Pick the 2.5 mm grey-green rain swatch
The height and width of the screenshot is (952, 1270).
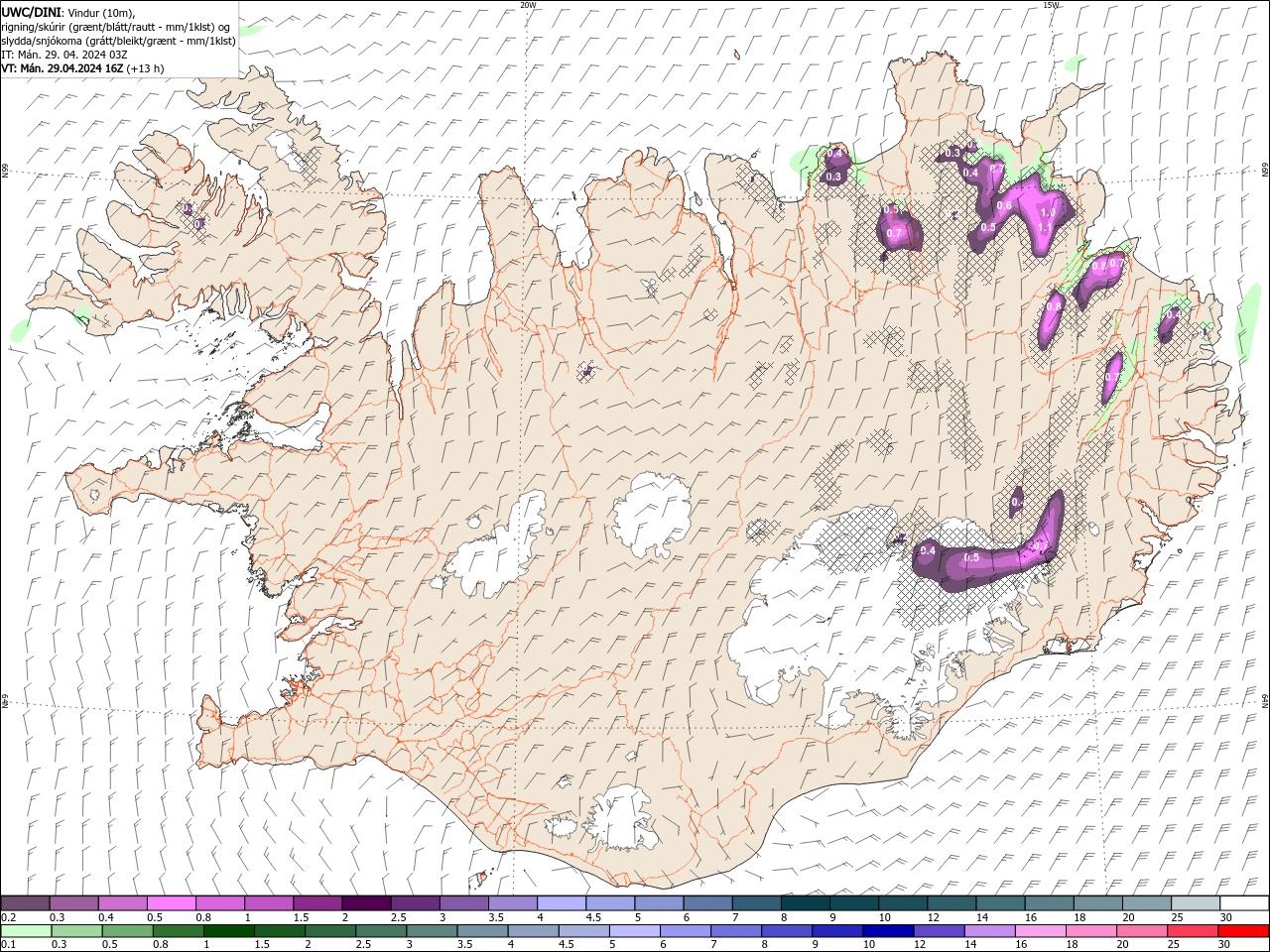click(x=380, y=931)
